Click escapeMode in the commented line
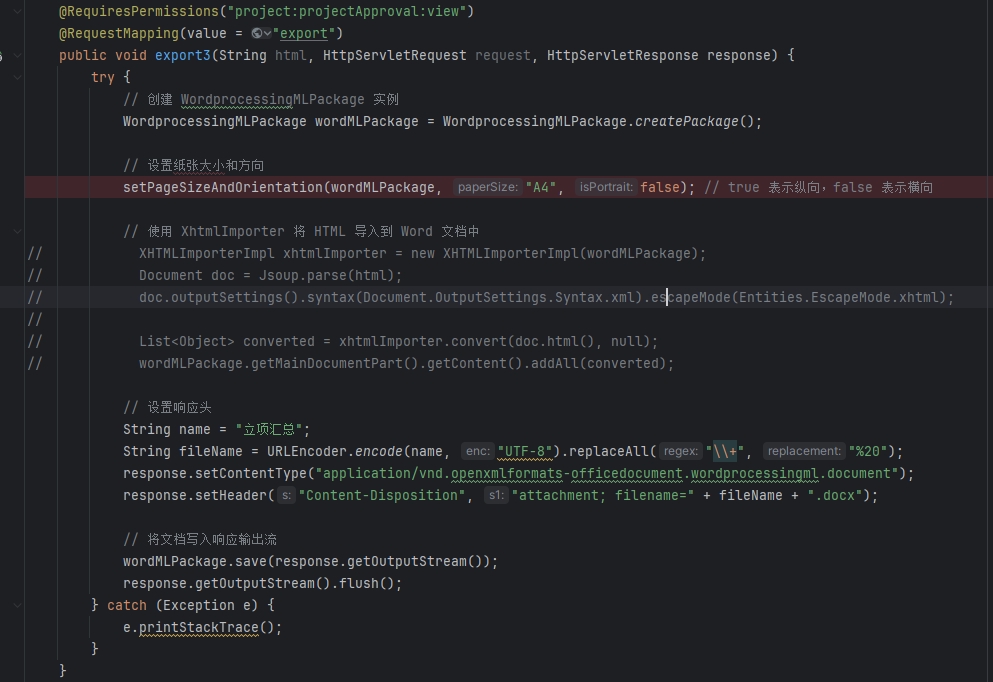Viewport: 993px width, 682px height. point(690,298)
